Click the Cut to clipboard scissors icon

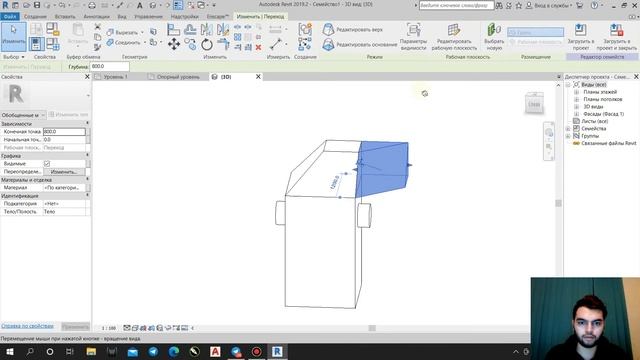coord(98,27)
